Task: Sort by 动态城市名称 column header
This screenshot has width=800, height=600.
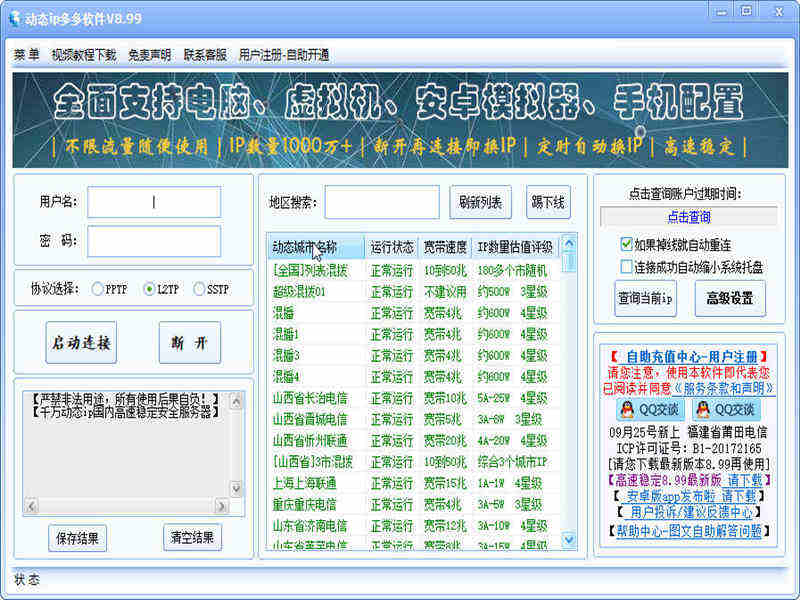Action: click(x=316, y=247)
